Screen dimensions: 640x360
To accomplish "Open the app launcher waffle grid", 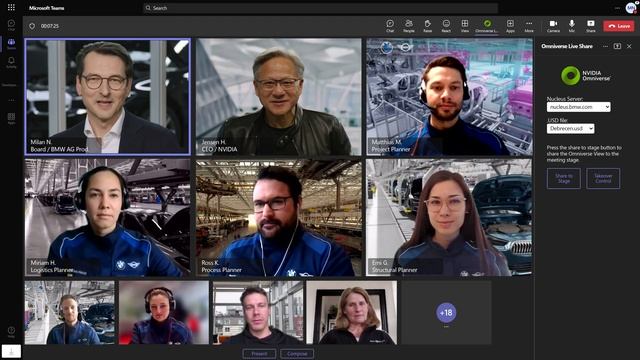I will pos(11,7).
